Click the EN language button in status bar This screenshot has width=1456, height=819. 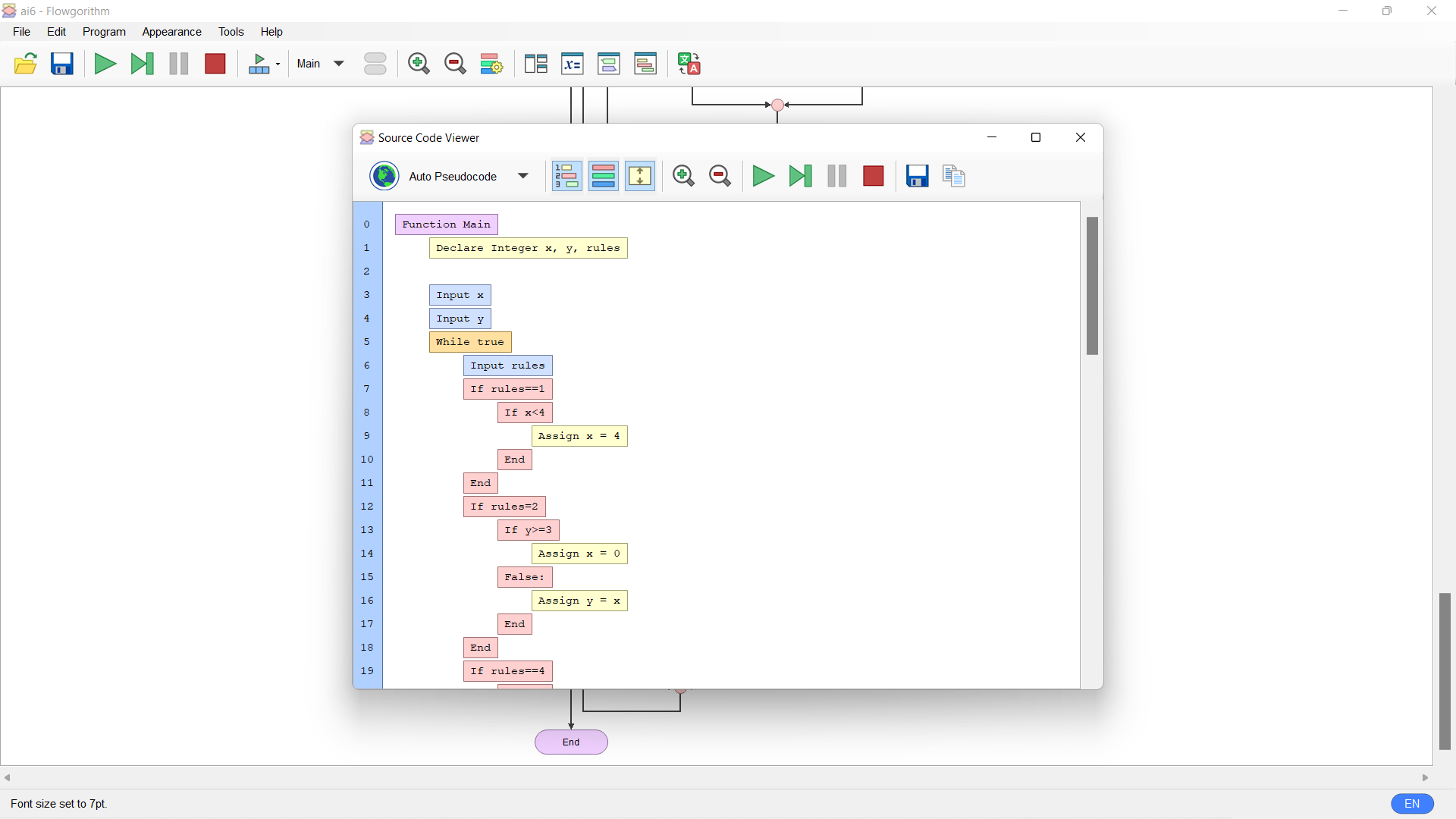(x=1412, y=804)
